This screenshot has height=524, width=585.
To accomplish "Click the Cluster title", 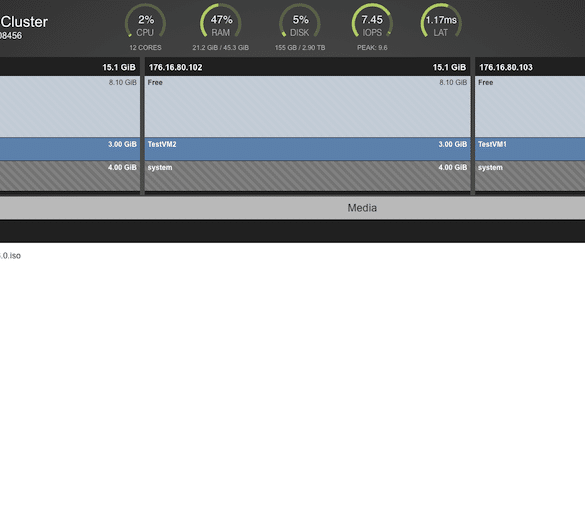I will (x=24, y=22).
